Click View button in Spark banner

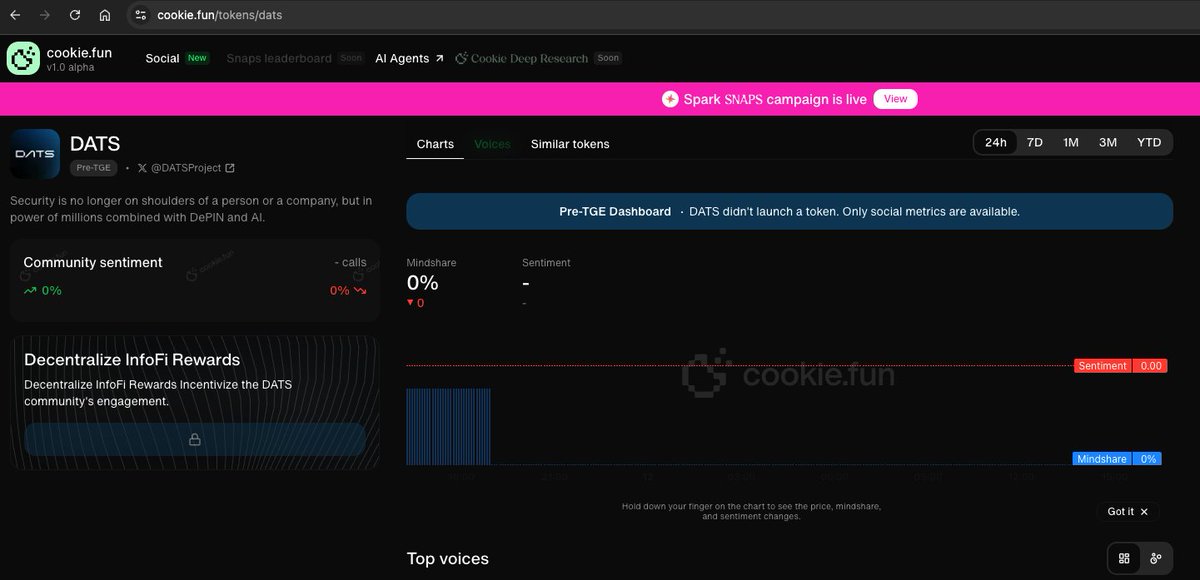click(896, 99)
